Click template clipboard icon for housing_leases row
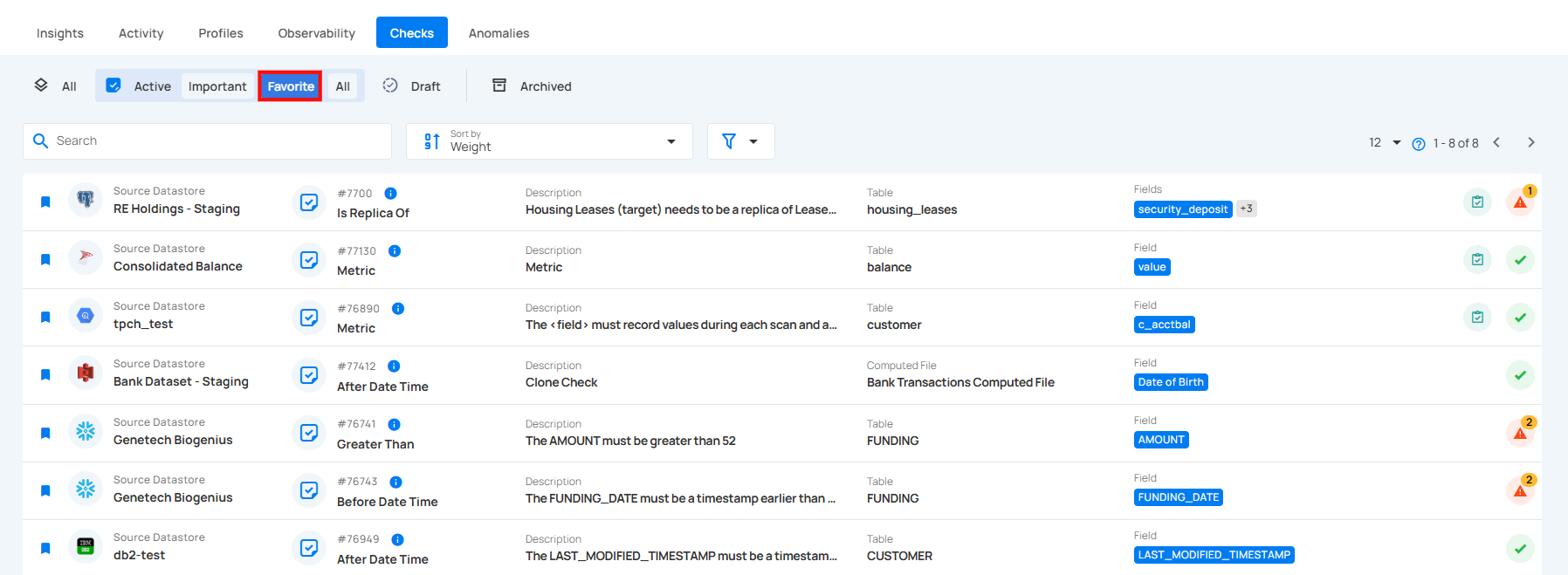Viewport: 1568px width, 575px height. 1477,202
